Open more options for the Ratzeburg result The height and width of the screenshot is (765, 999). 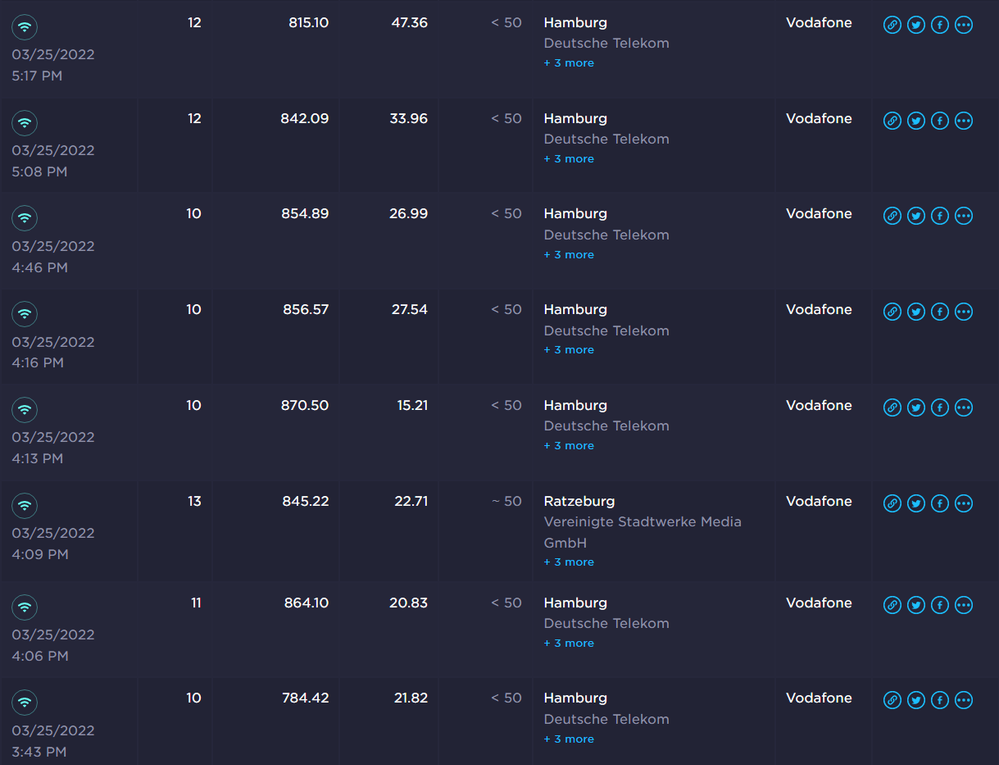click(964, 504)
